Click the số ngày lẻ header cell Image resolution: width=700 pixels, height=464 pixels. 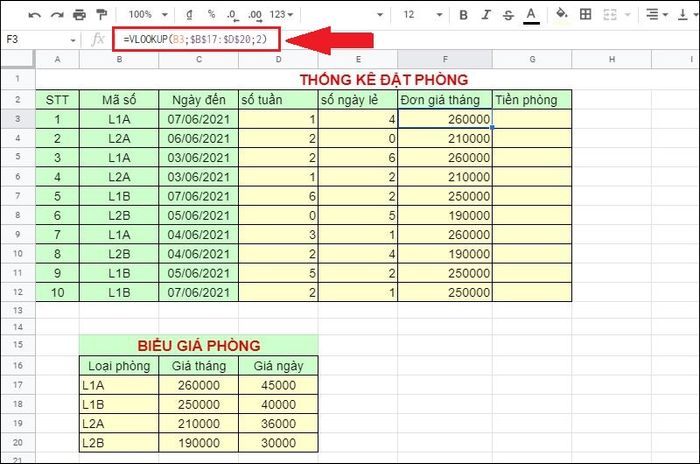click(358, 100)
